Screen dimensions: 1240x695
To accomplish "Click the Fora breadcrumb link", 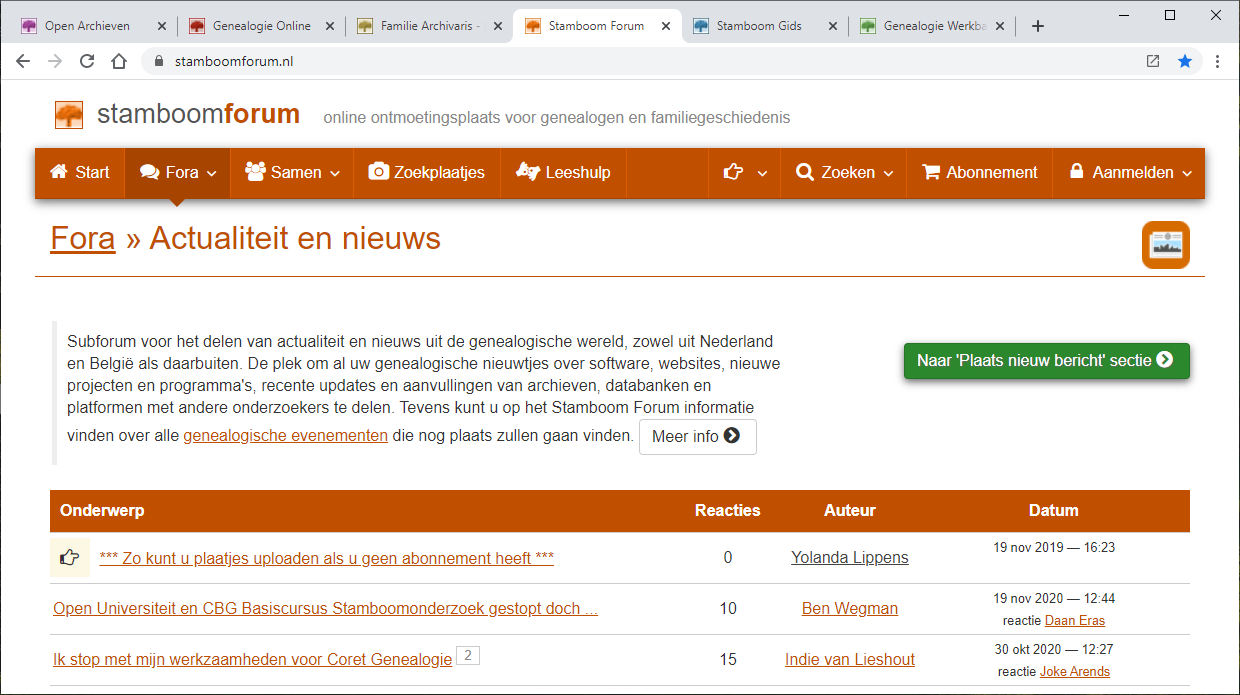I will tap(83, 239).
